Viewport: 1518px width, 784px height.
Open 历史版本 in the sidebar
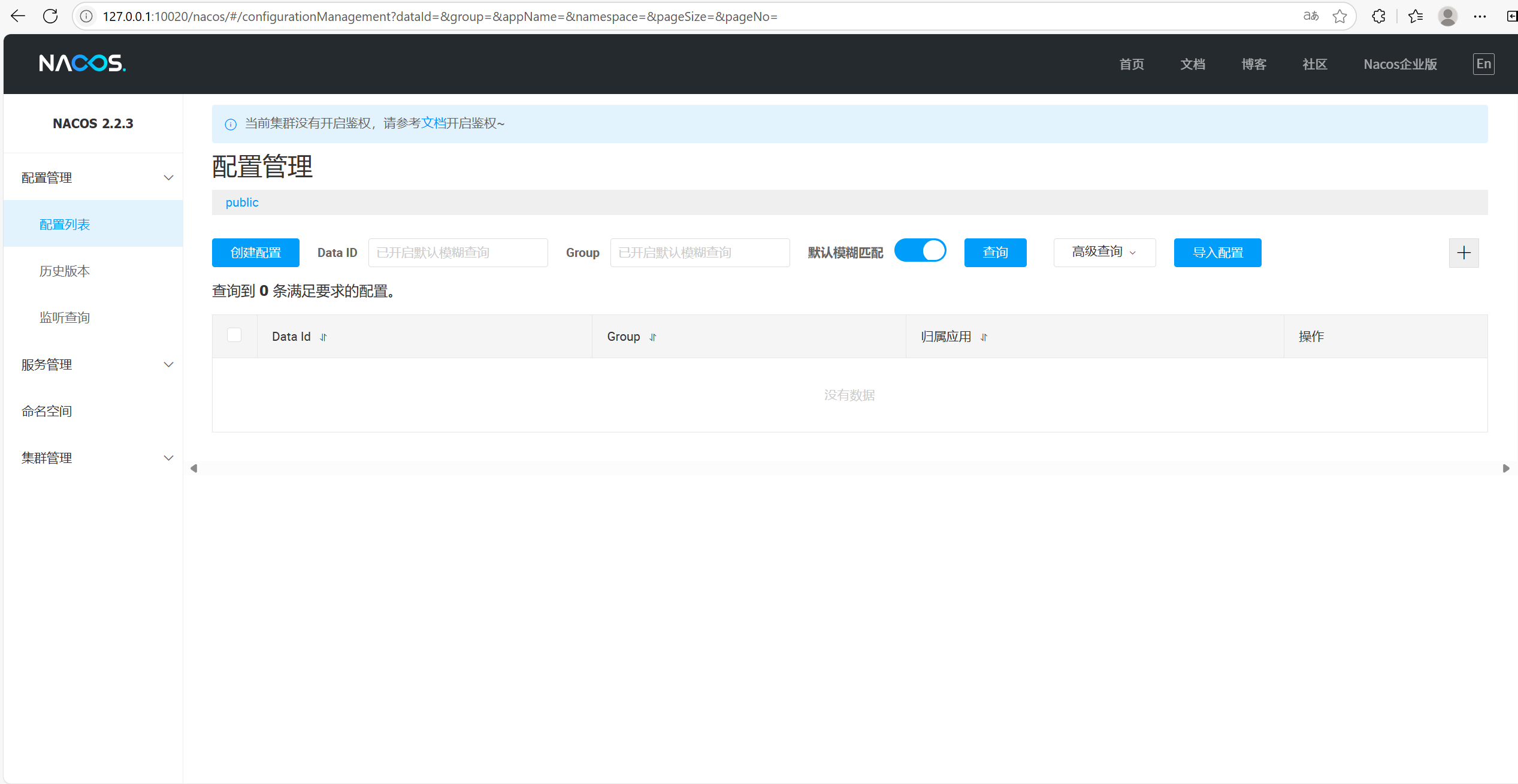click(x=65, y=271)
